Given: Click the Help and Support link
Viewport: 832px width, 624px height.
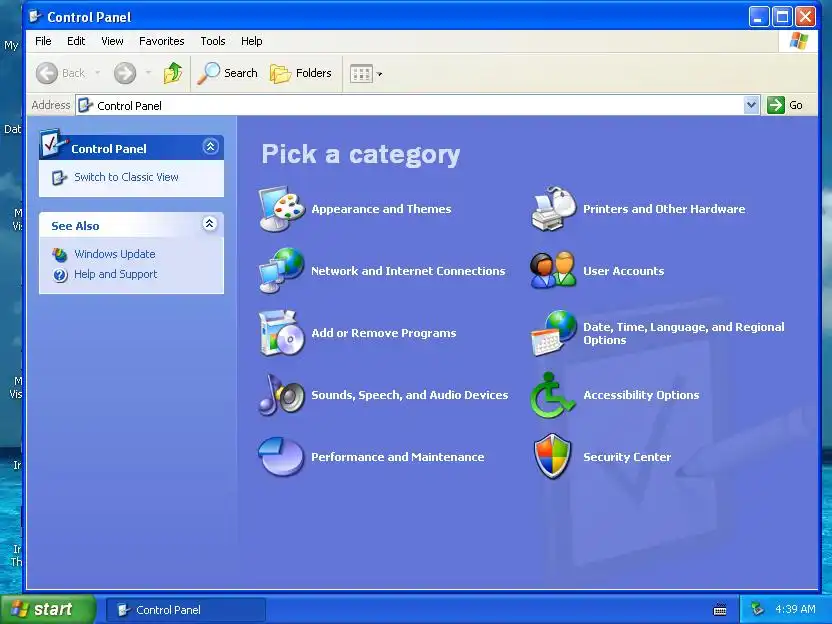Looking at the screenshot, I should (116, 274).
